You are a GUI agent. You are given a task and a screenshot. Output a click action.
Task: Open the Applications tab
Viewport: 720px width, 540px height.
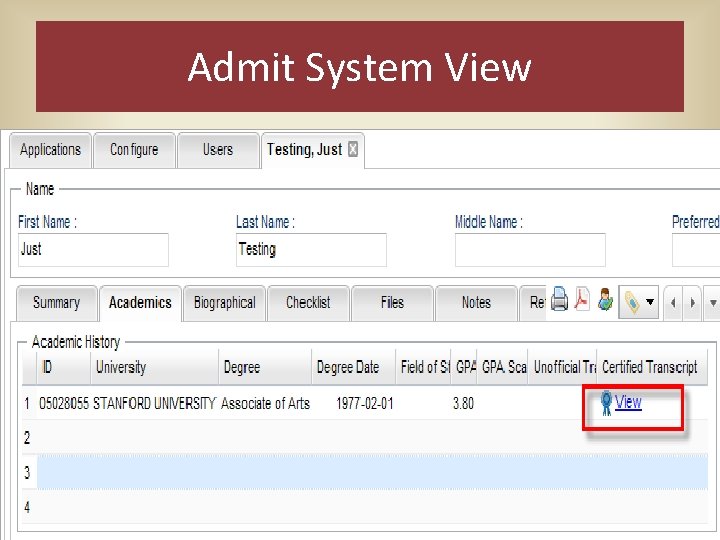(51, 150)
